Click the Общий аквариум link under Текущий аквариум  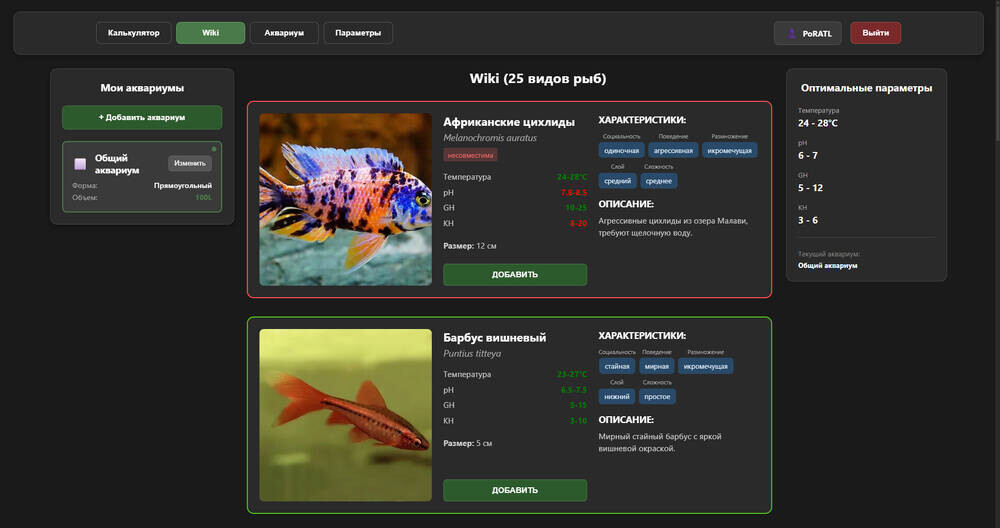pyautogui.click(x=827, y=265)
